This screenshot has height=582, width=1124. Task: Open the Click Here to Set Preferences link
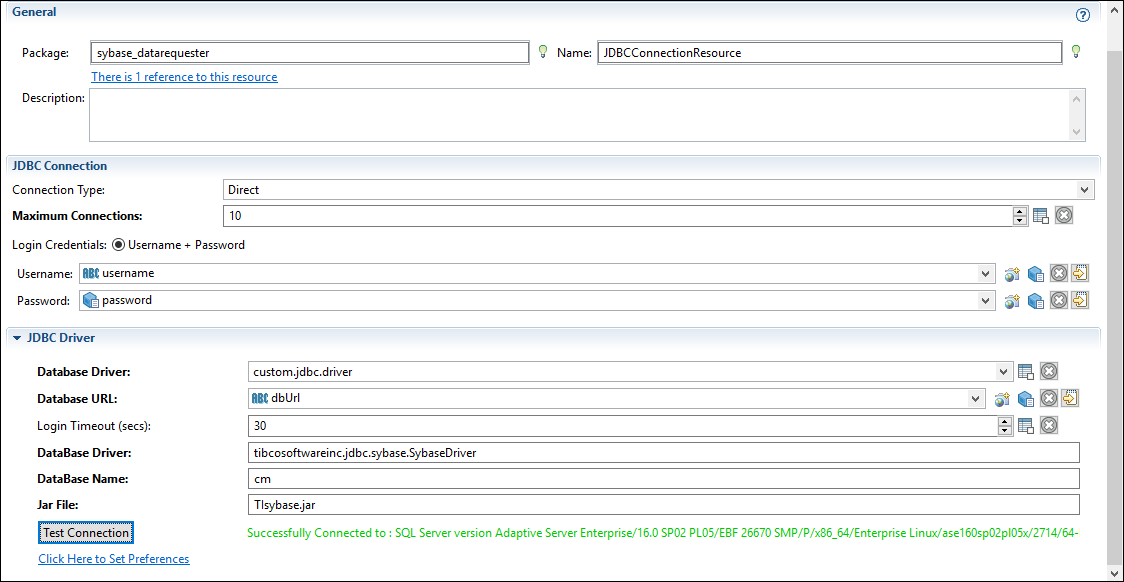click(113, 559)
